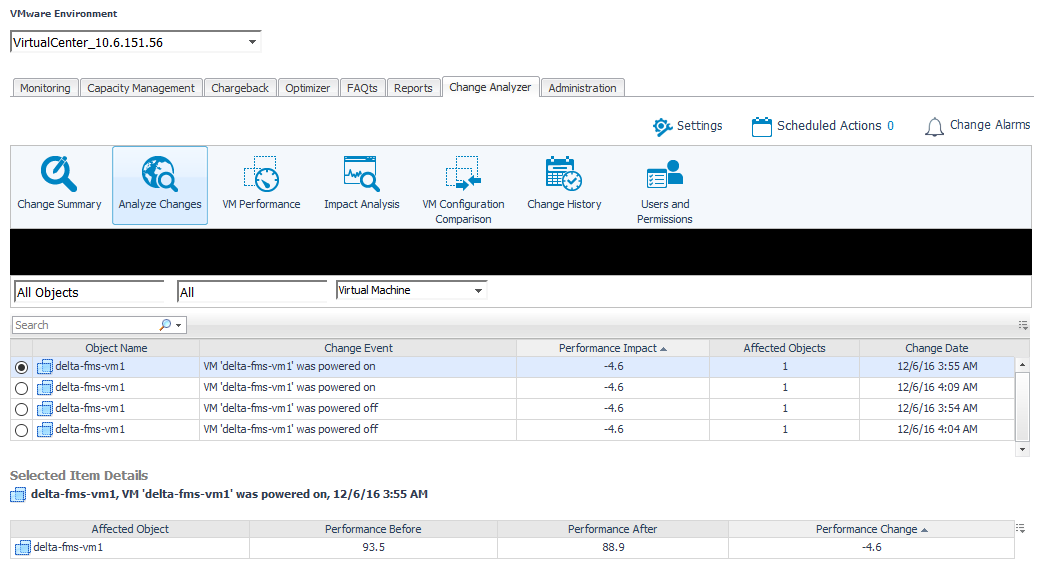Viewport: 1043px width, 577px height.
Task: Switch to the Monitoring tab
Action: [x=45, y=88]
